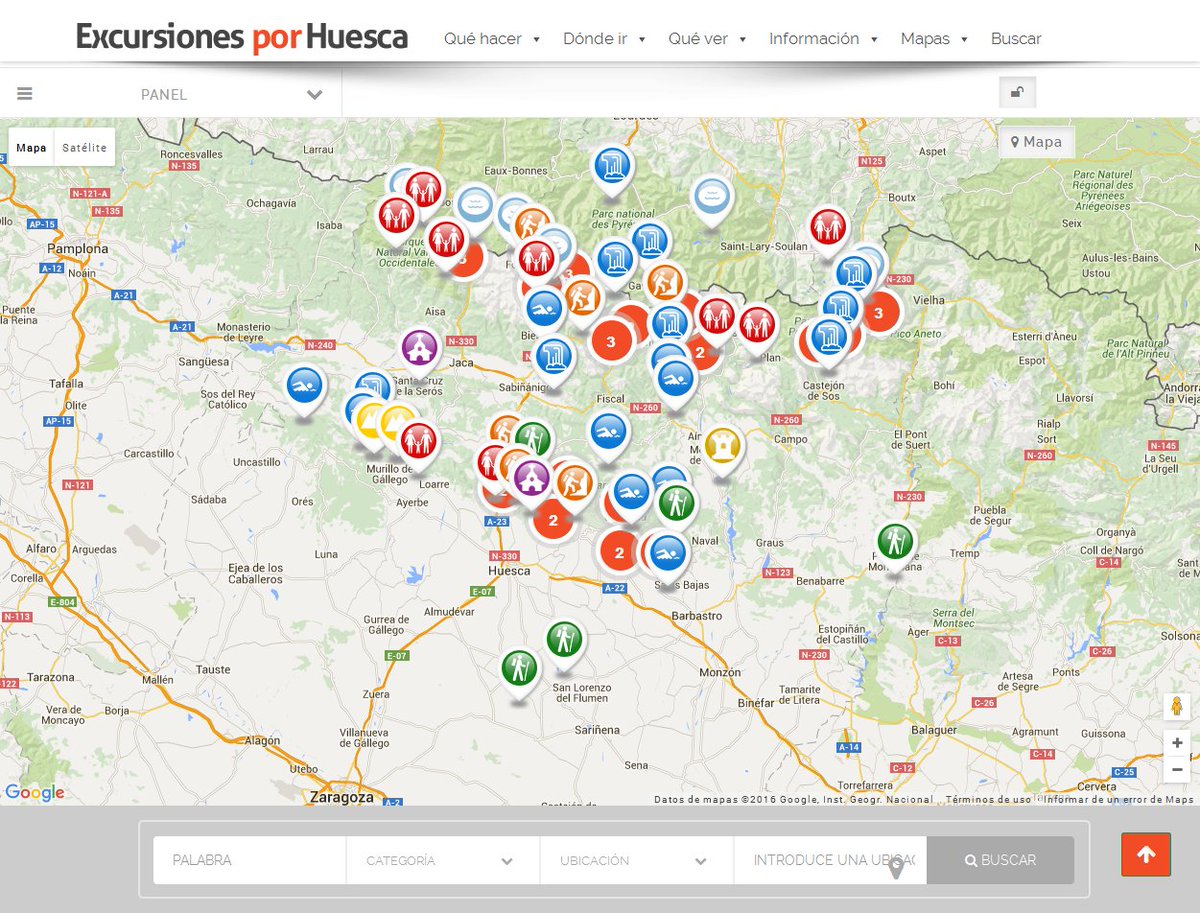The height and width of the screenshot is (913, 1200).
Task: Click the unlock padlock icon
Action: coord(1017,93)
